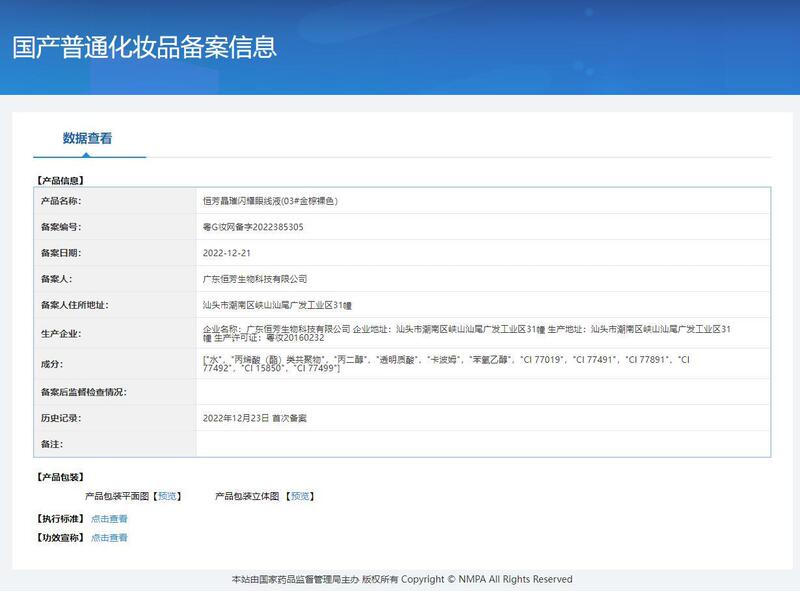Click the 备注 label cell
The image size is (800, 591).
pyautogui.click(x=115, y=444)
